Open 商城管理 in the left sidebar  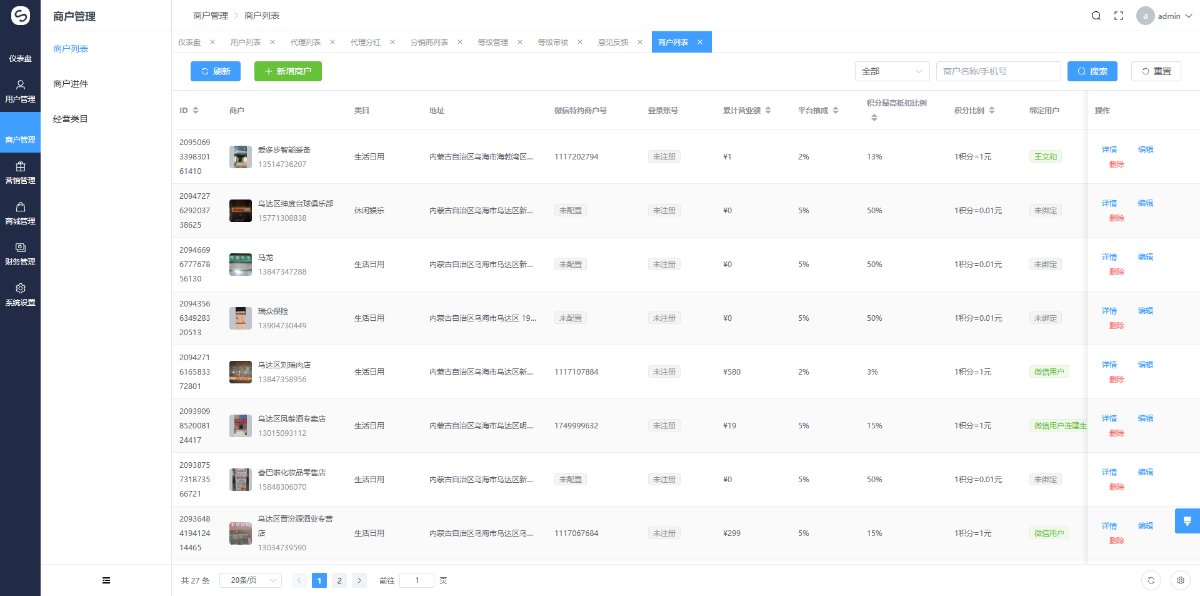click(20, 213)
